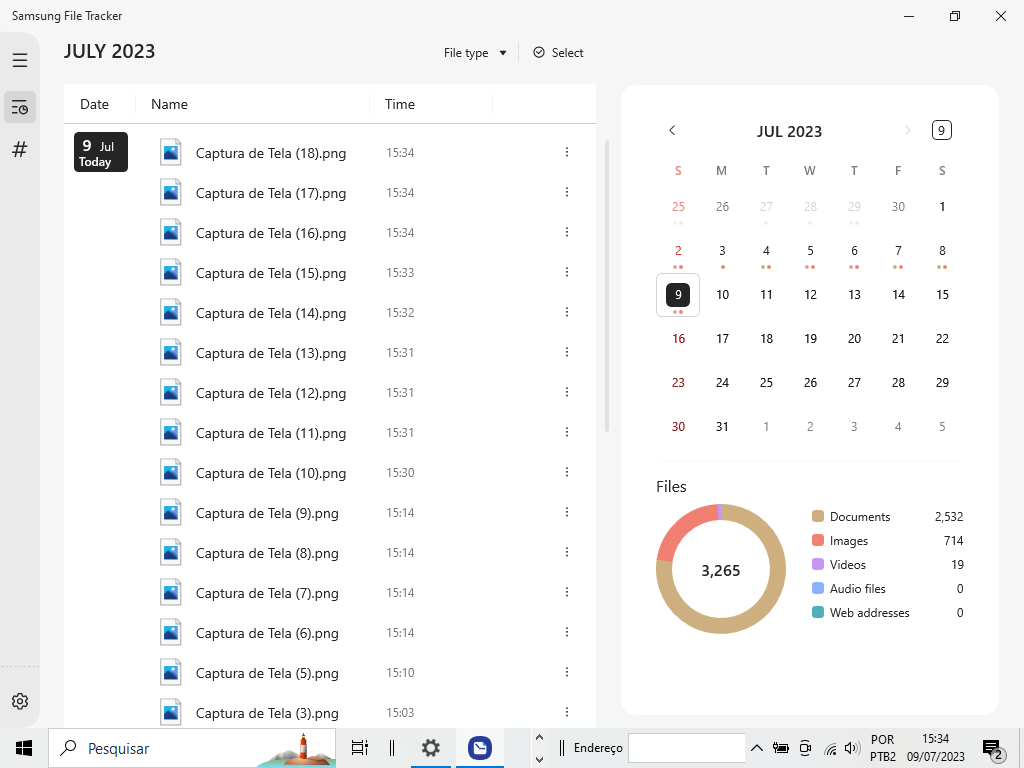Open more options for Captura de Tela (14).png

tap(567, 312)
